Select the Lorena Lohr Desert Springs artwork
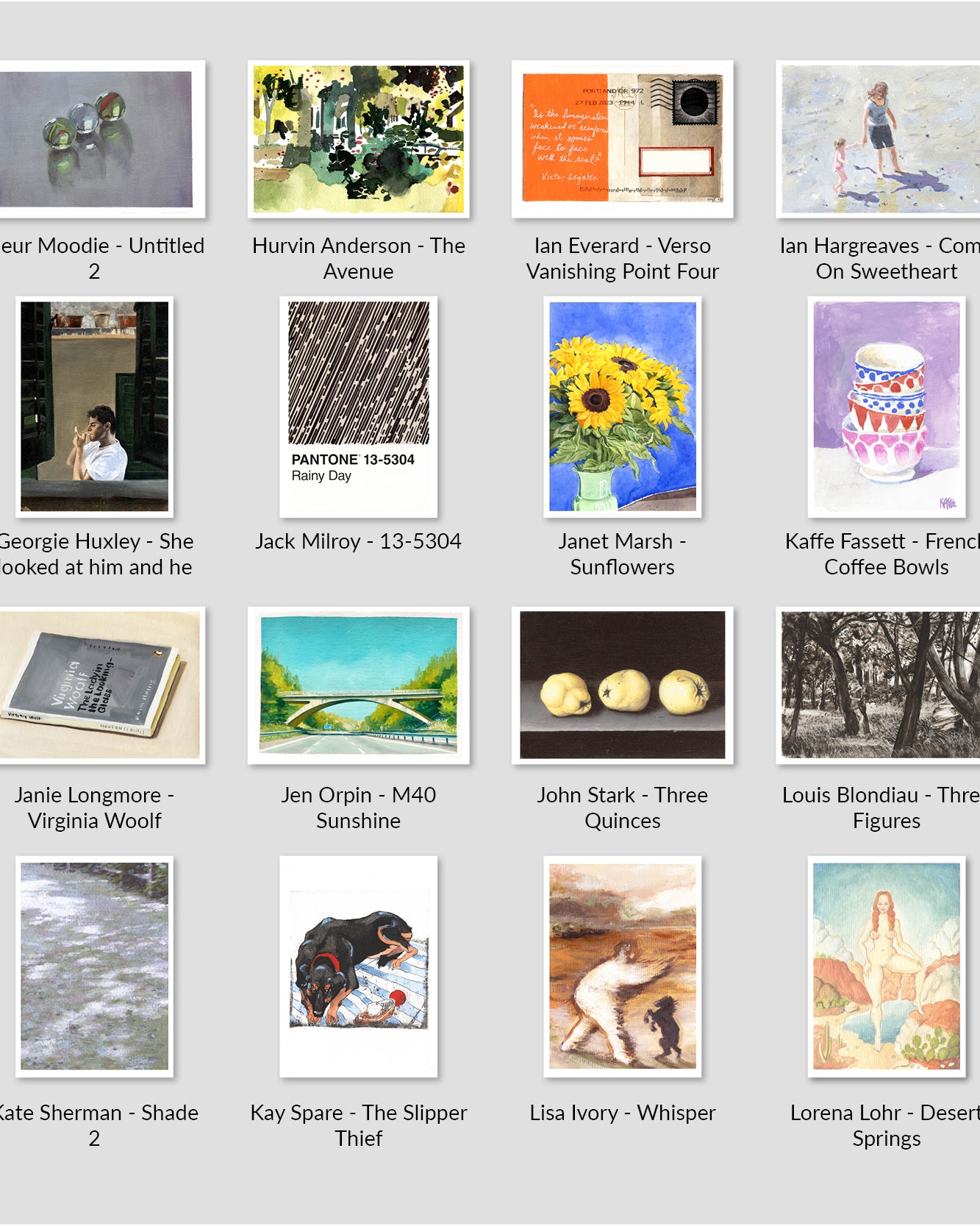Screen dimensions: 980x1226 point(886,966)
